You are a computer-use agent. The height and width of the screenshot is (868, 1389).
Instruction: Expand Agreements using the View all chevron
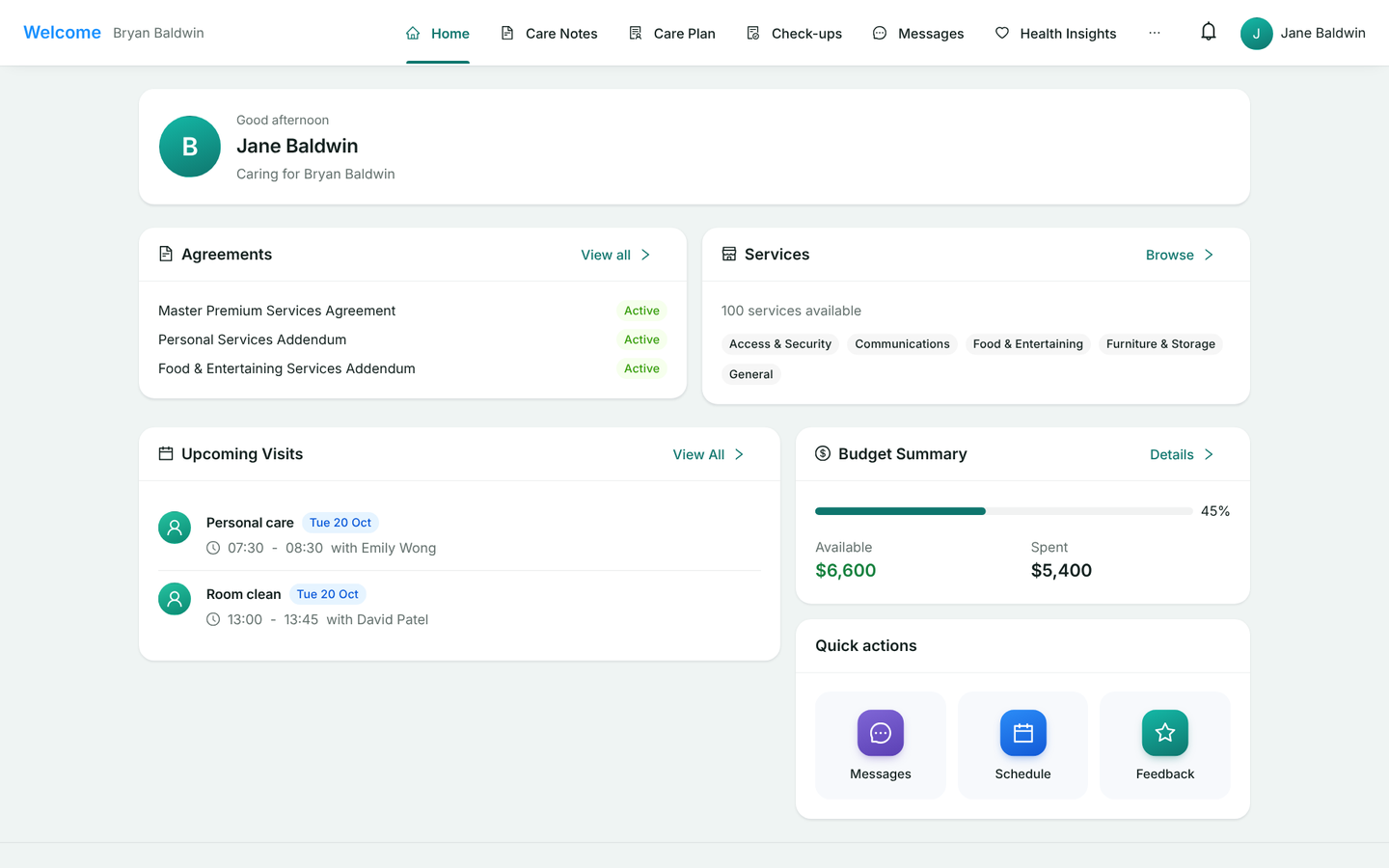click(645, 255)
